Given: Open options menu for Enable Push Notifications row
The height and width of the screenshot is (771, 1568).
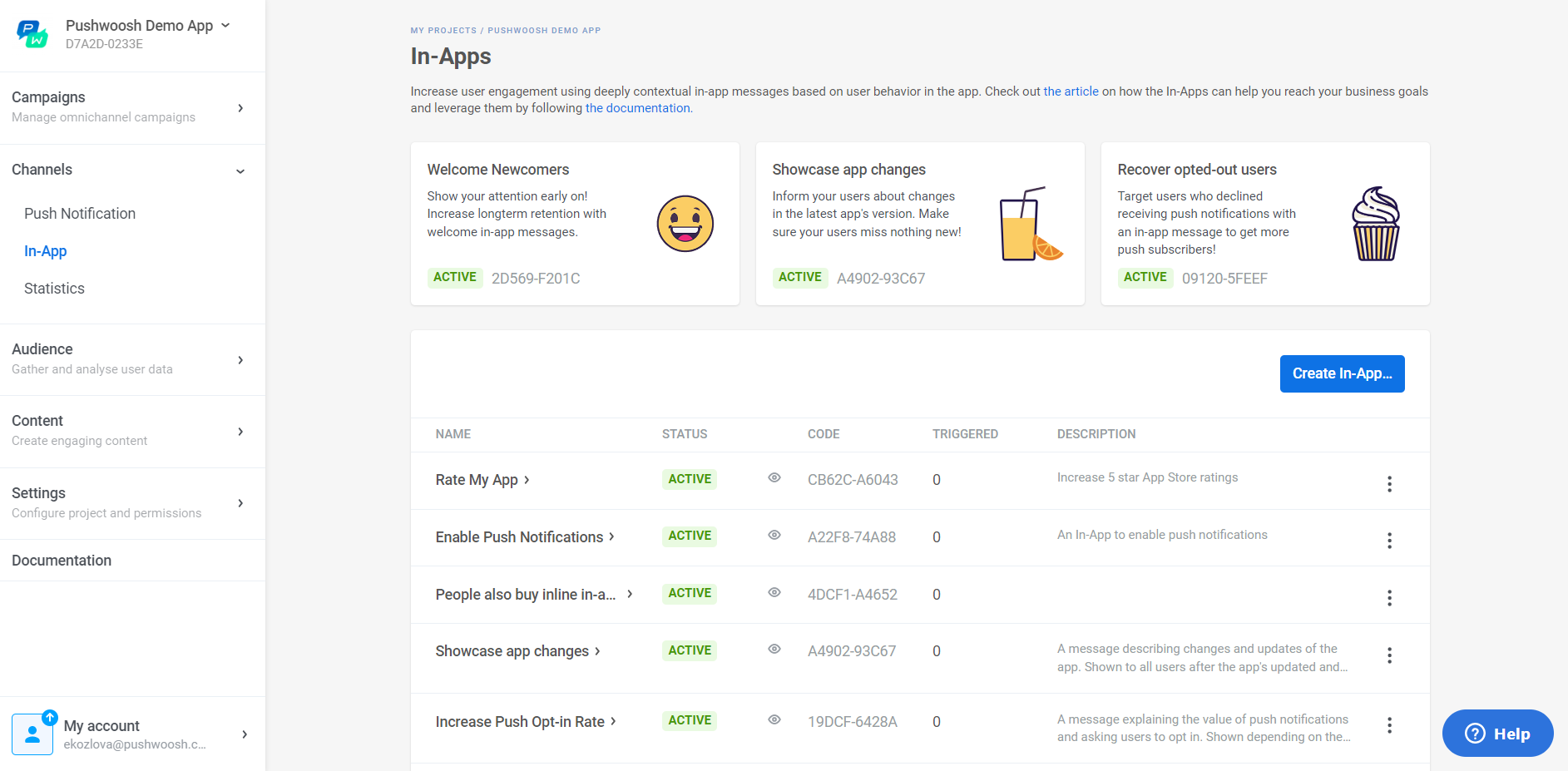Looking at the screenshot, I should (x=1389, y=541).
